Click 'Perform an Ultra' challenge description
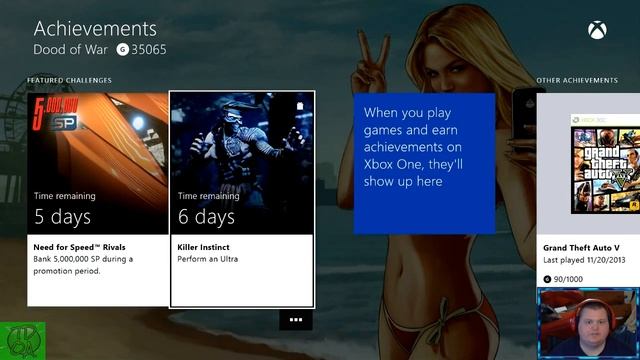Image resolution: width=640 pixels, height=360 pixels. (x=207, y=259)
